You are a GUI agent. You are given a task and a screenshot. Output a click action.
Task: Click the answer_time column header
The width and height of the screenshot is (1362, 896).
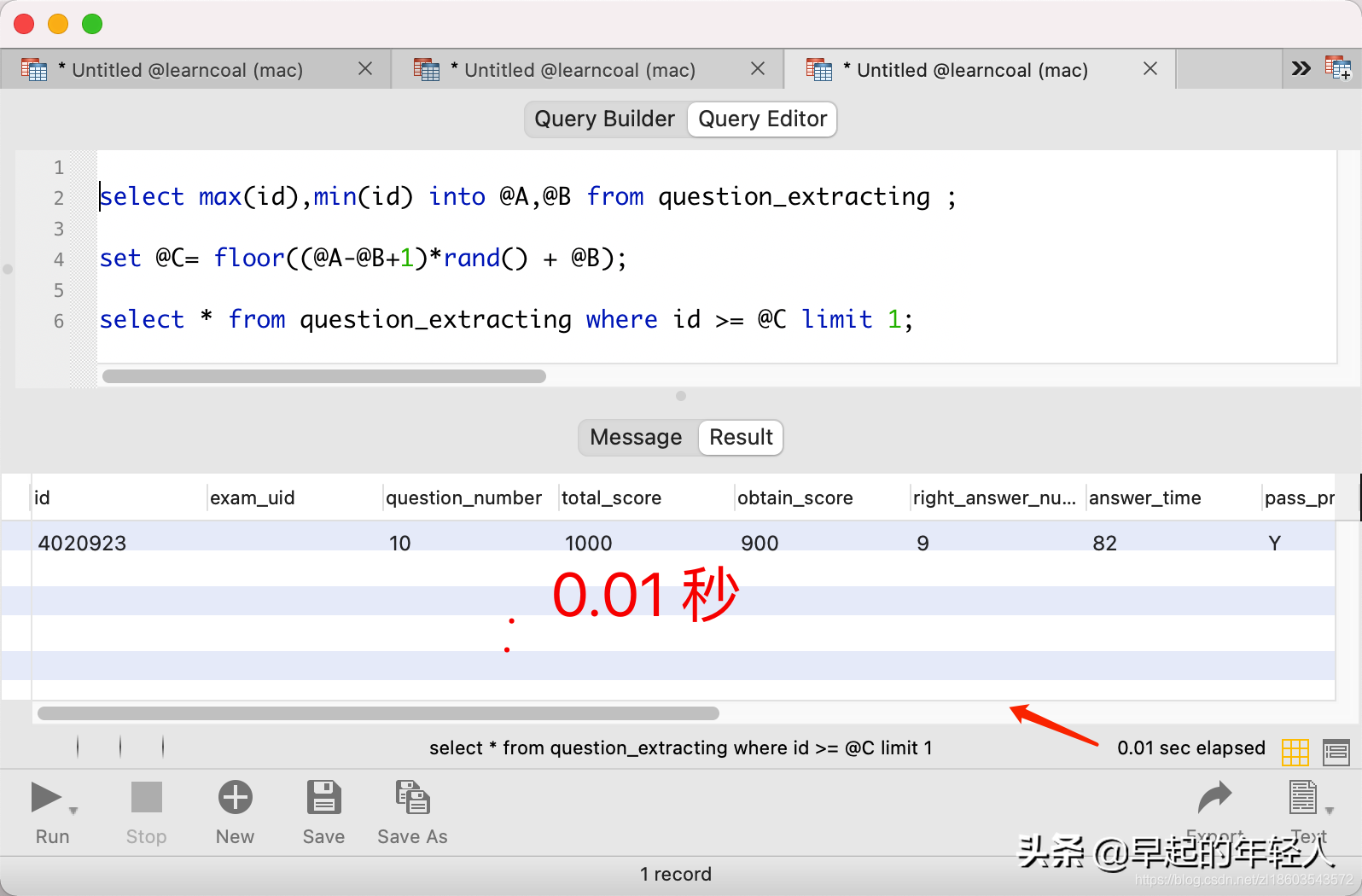(x=1174, y=497)
